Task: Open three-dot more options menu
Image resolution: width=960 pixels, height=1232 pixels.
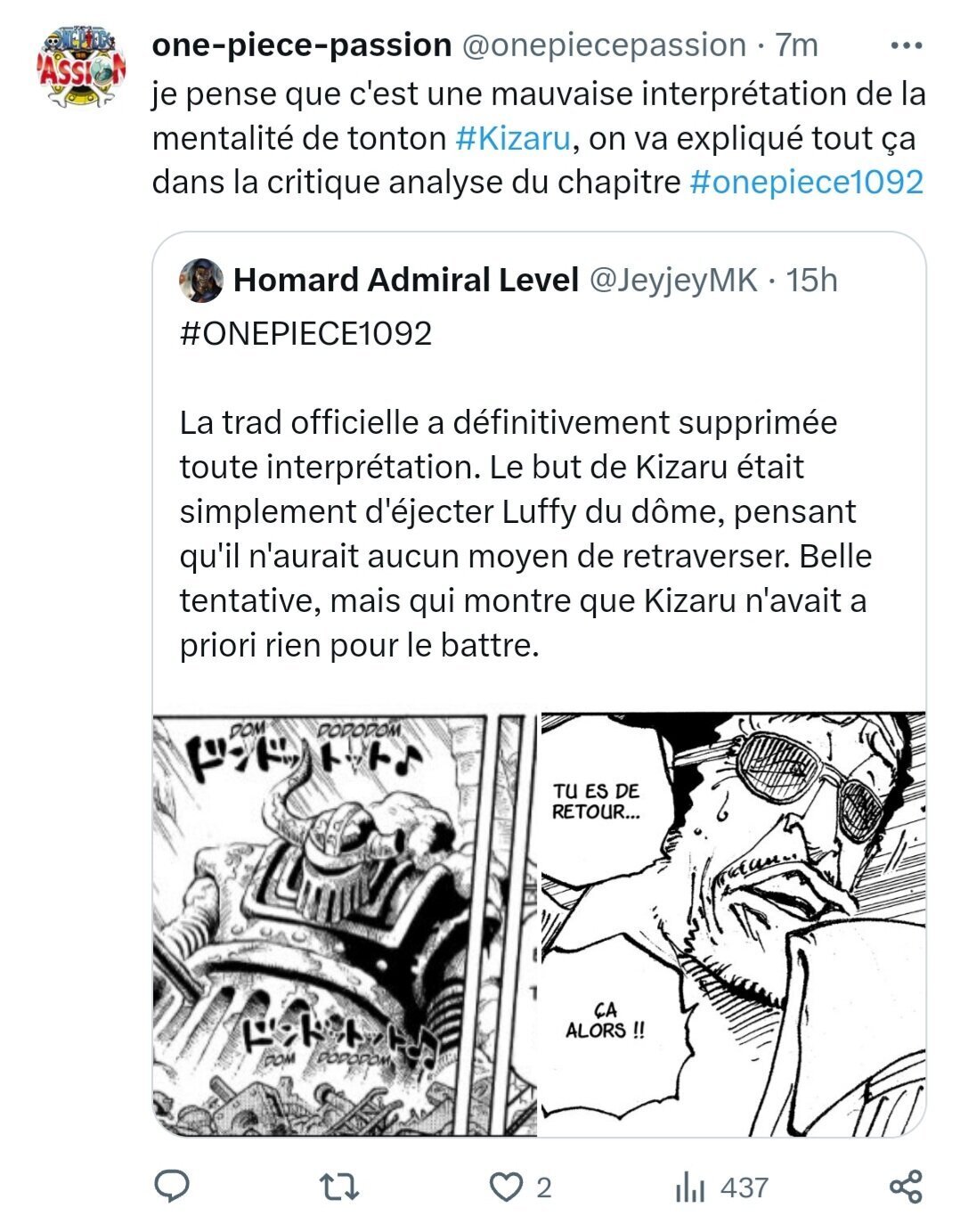Action: [x=907, y=45]
